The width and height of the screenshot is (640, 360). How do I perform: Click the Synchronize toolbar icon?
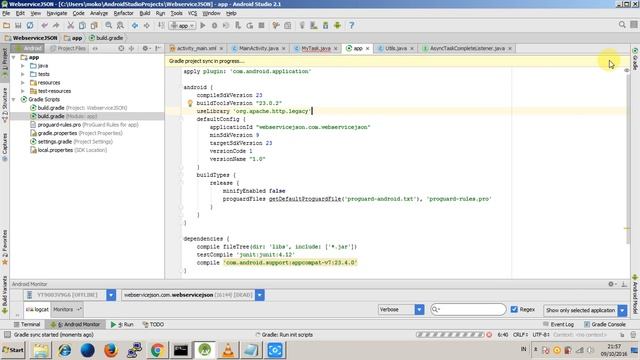tap(30, 25)
